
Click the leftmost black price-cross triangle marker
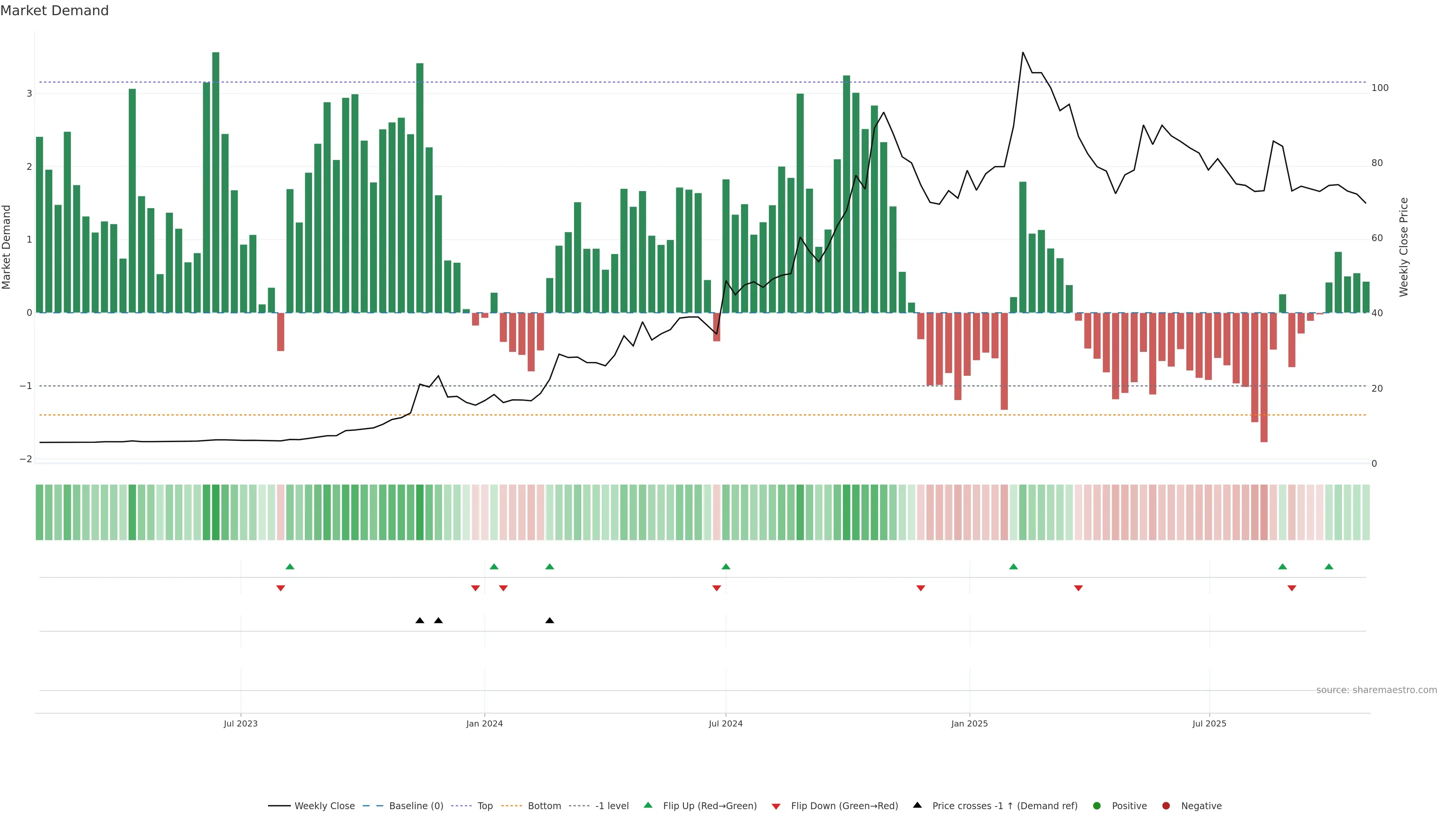pyautogui.click(x=420, y=621)
